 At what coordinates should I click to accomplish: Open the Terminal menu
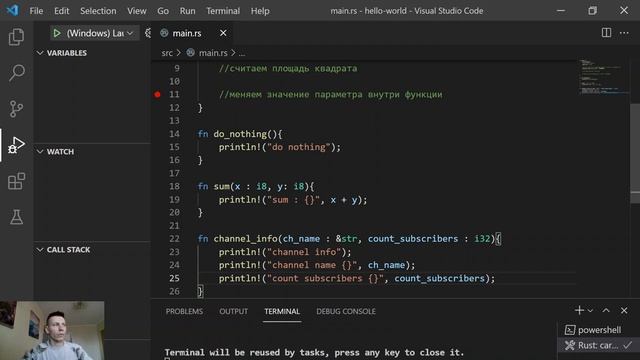click(223, 11)
